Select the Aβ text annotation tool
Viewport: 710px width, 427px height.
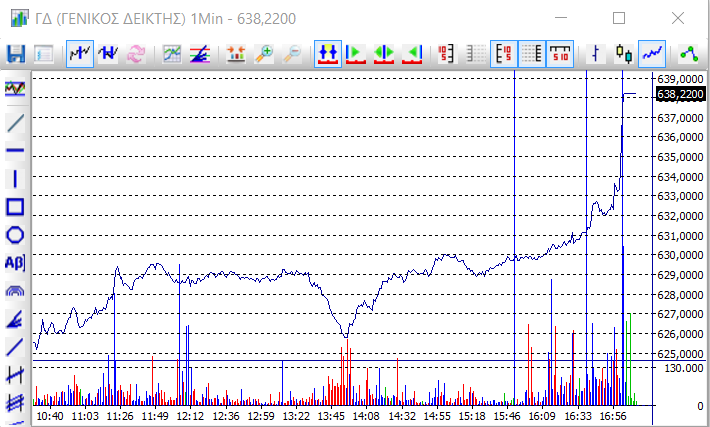[15, 263]
